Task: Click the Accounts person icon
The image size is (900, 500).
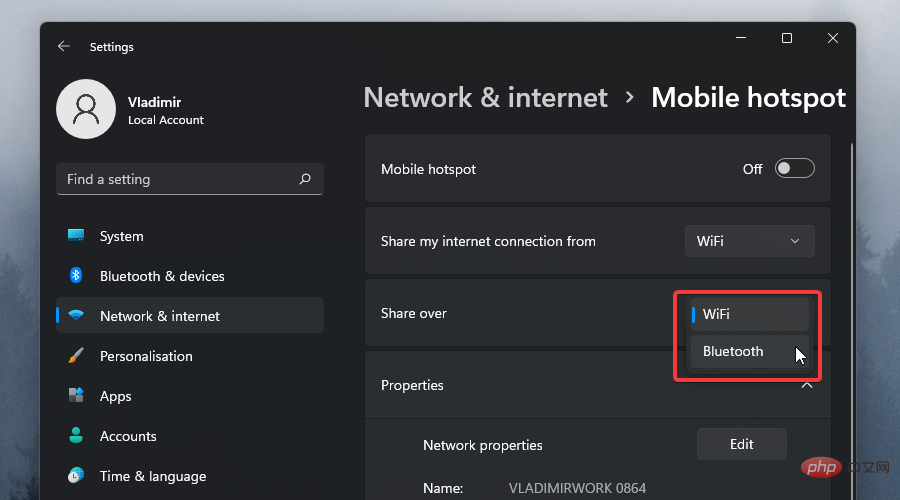Action: [x=76, y=436]
